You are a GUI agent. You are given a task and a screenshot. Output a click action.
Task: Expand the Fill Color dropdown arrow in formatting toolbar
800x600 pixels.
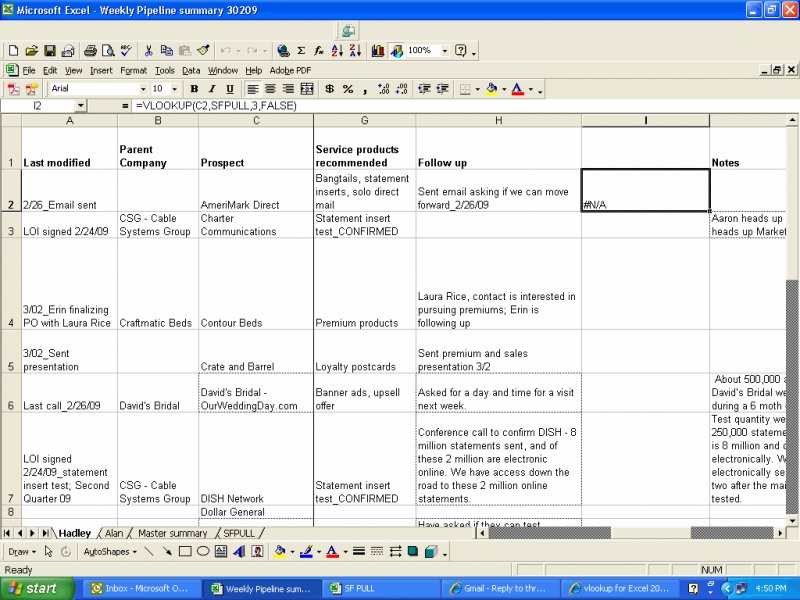tap(504, 89)
